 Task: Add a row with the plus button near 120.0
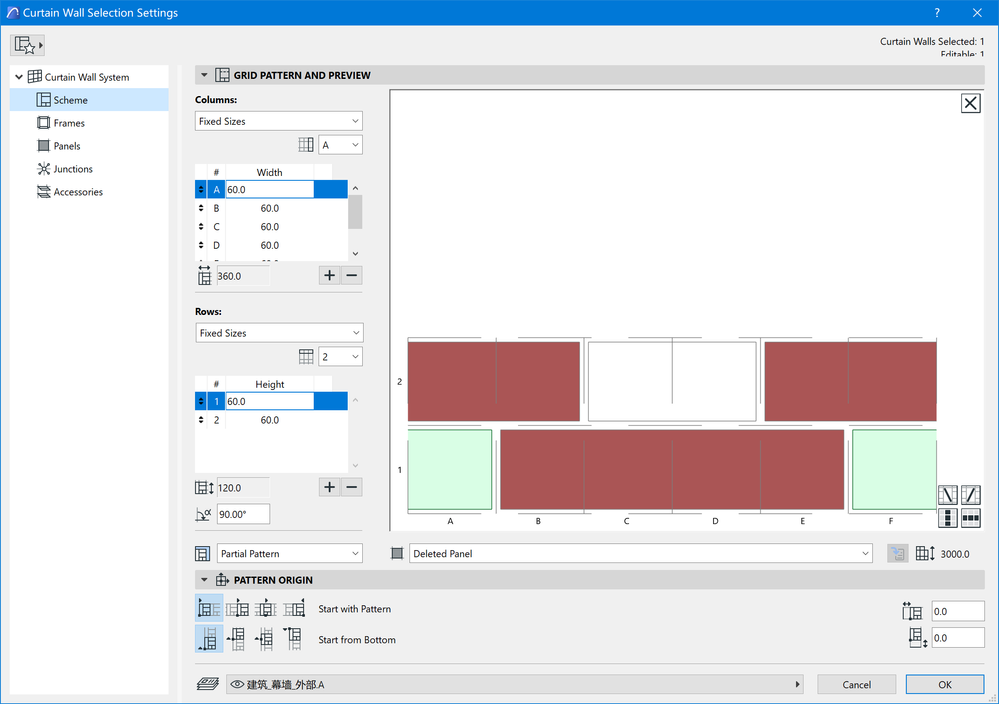pos(329,487)
